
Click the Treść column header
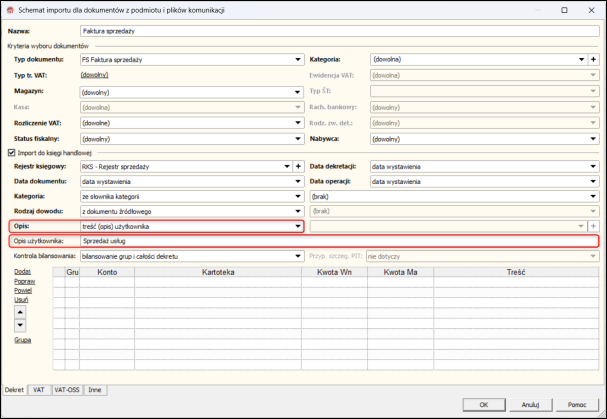click(x=516, y=272)
